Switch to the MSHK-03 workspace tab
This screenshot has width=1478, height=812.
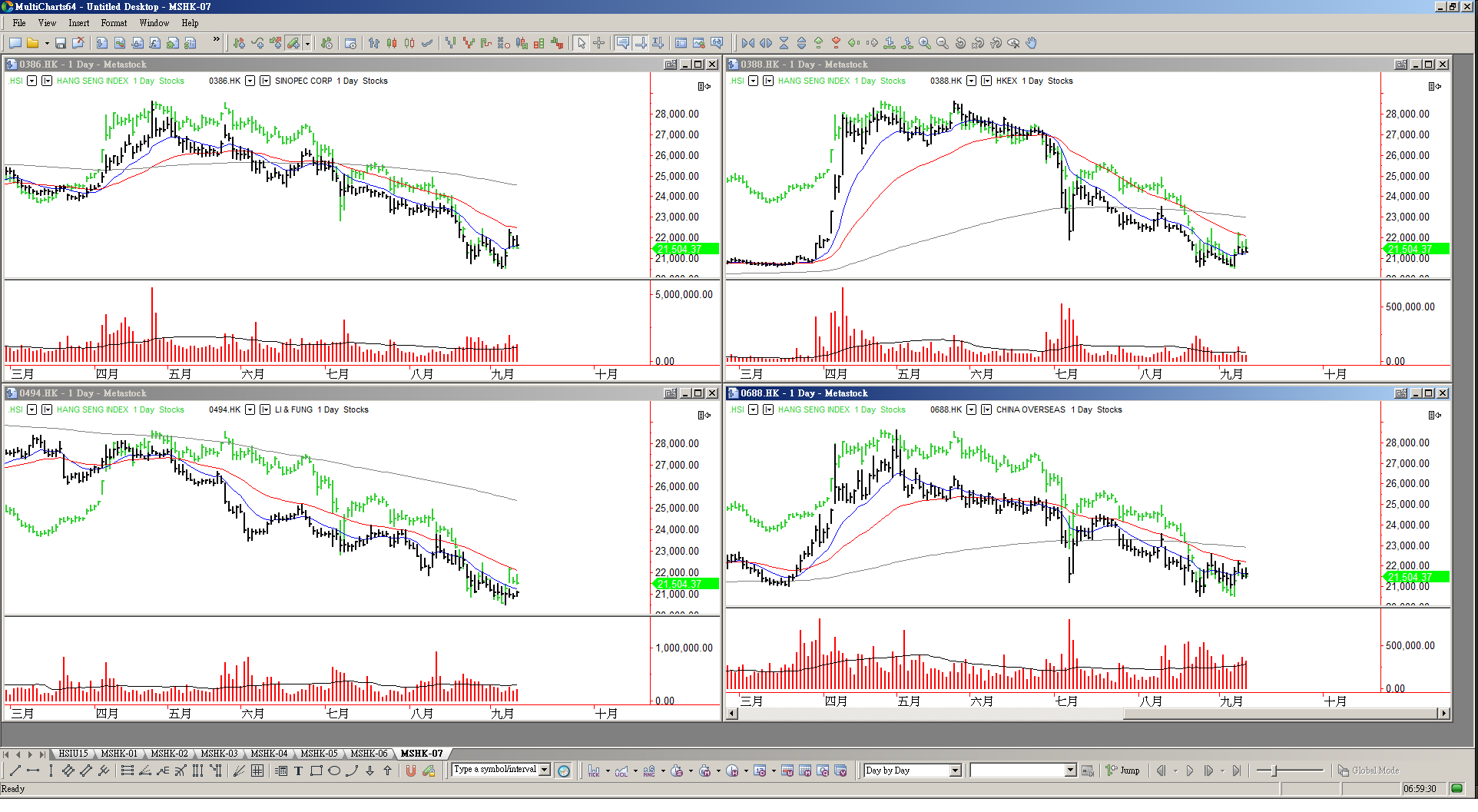coord(219,754)
